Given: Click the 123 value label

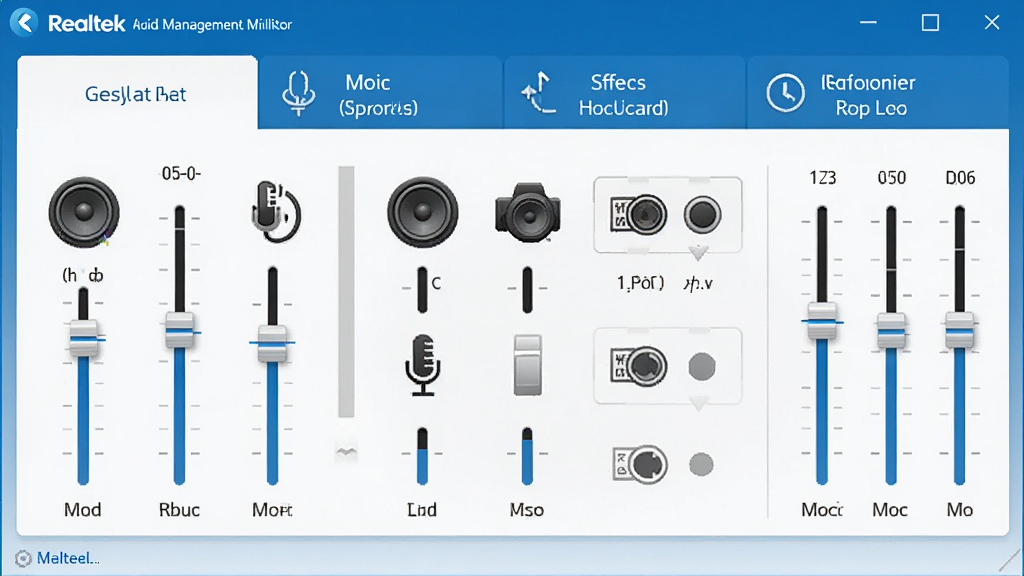Looking at the screenshot, I should coord(822,178).
